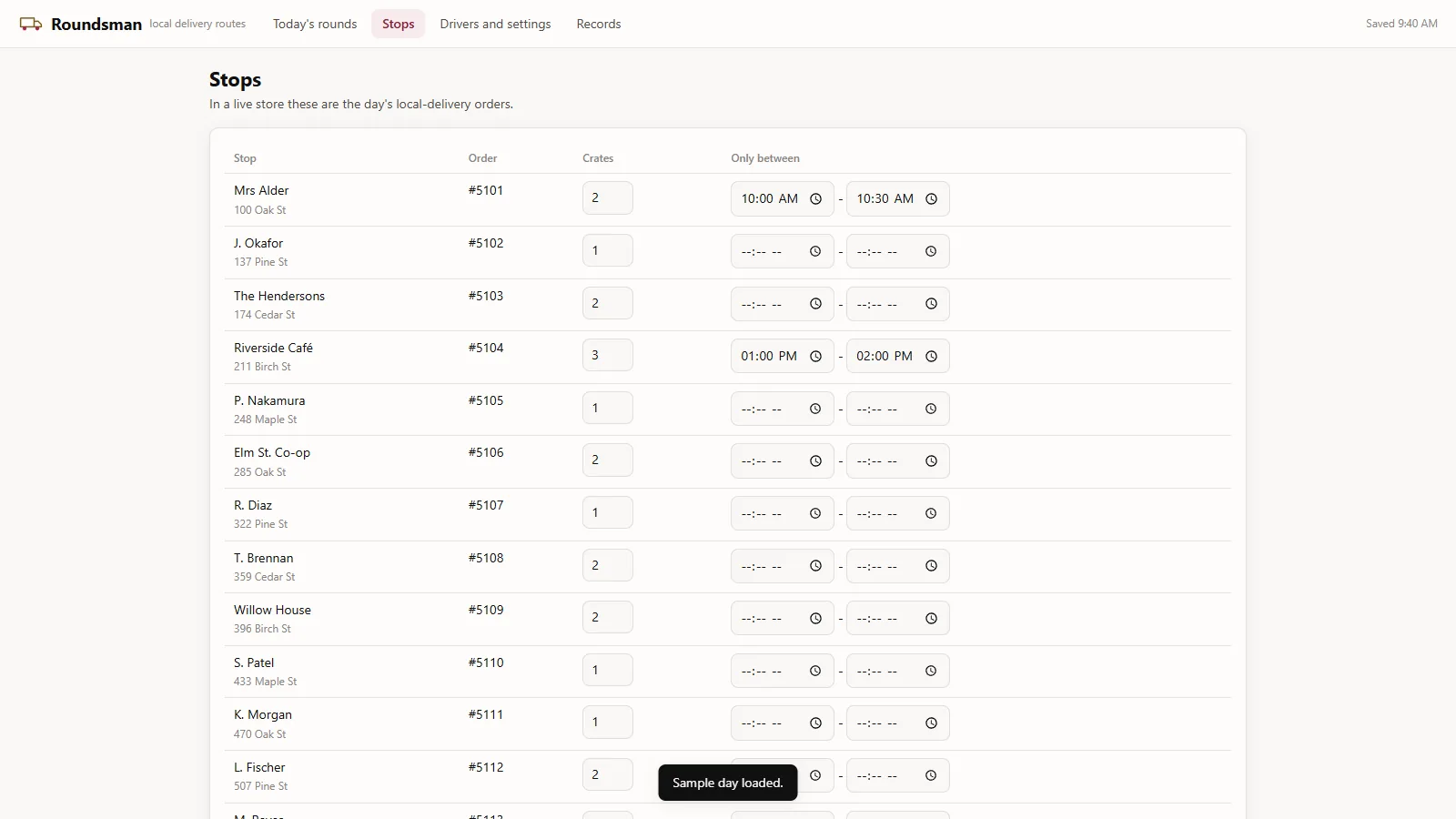Viewport: 1456px width, 819px height.
Task: Select the Stops tab
Action: tap(398, 24)
